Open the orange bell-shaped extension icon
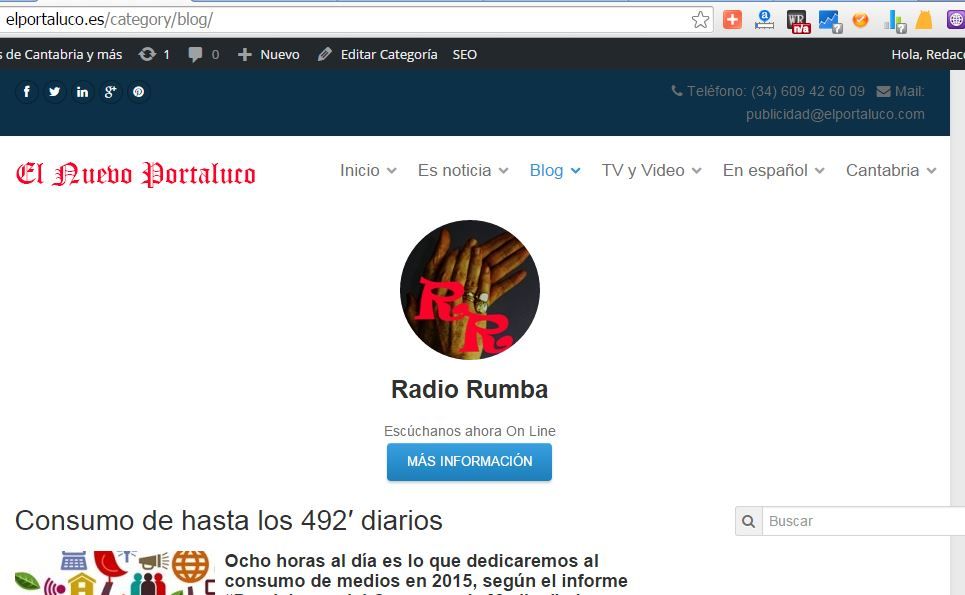Image resolution: width=965 pixels, height=595 pixels. coord(924,20)
